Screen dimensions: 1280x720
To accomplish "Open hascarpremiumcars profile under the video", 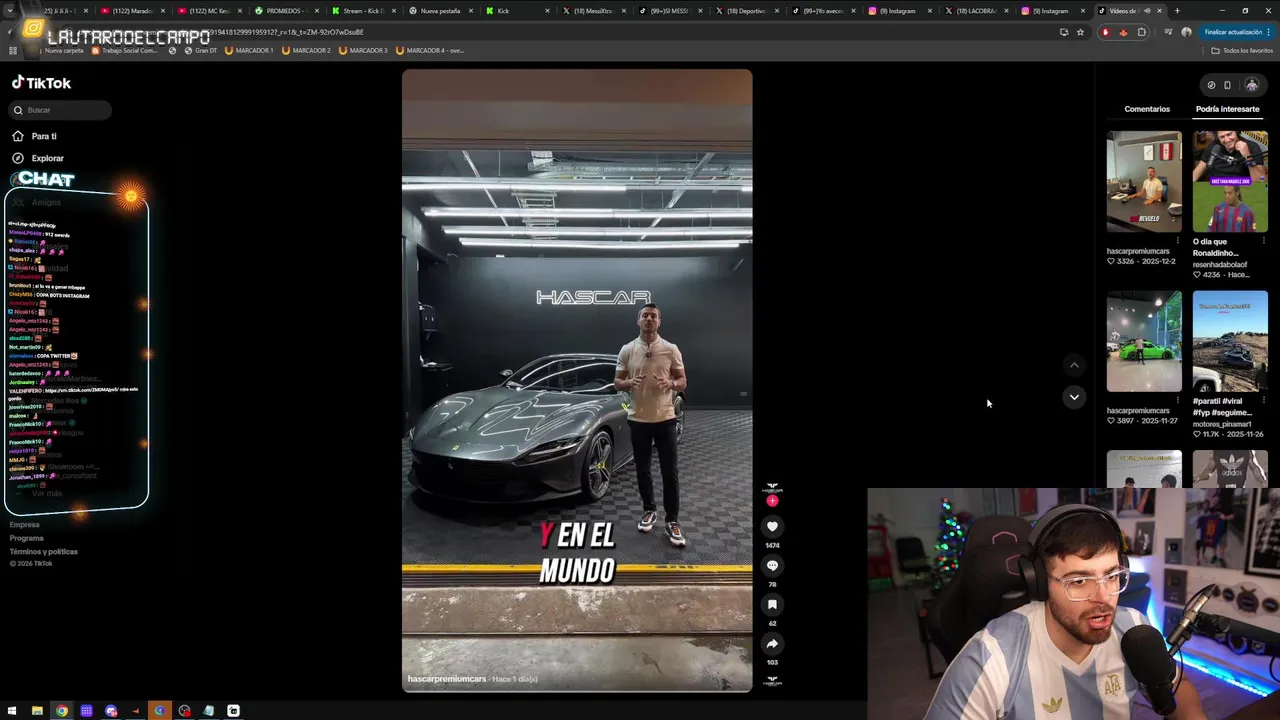I will click(x=446, y=679).
